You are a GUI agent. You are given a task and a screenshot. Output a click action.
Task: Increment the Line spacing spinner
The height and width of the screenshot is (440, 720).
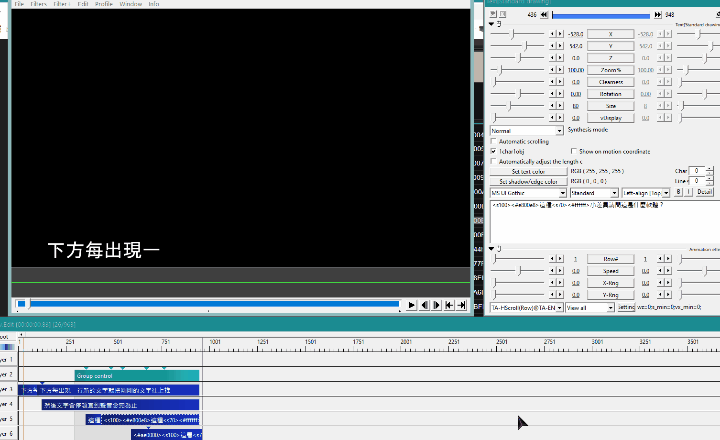pos(710,179)
